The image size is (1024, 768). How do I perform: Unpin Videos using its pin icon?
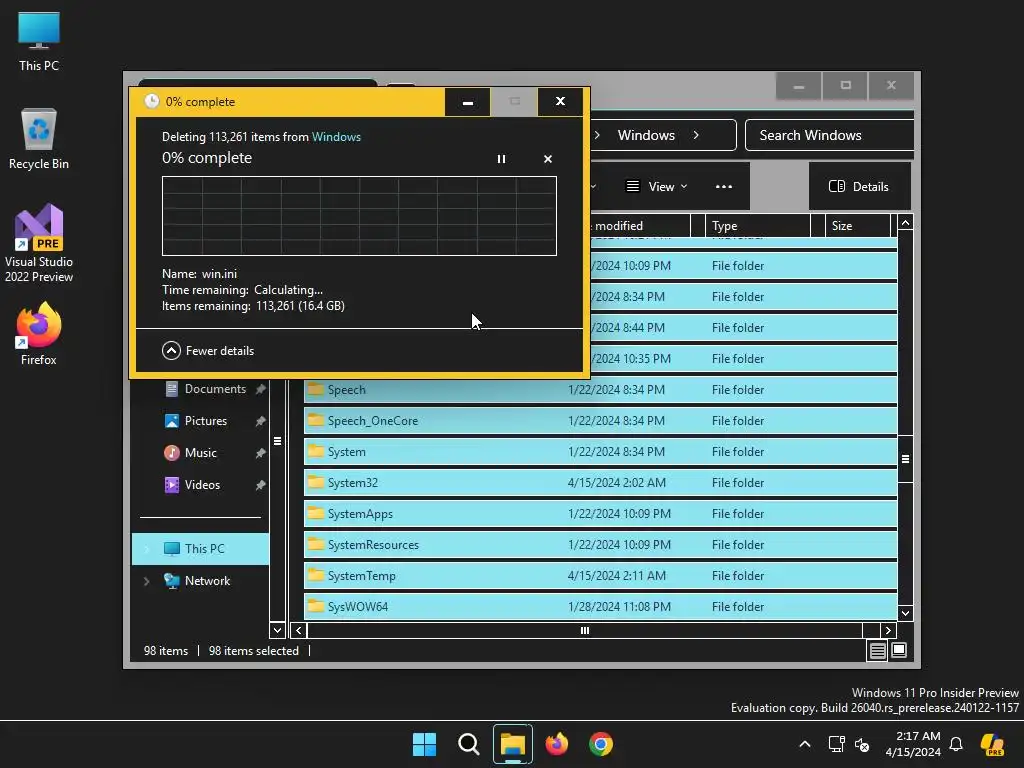260,485
